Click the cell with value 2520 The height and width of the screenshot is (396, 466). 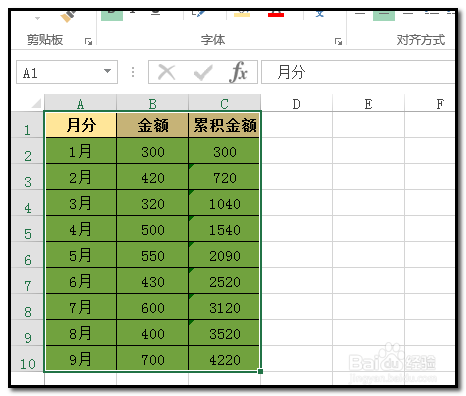click(x=224, y=281)
